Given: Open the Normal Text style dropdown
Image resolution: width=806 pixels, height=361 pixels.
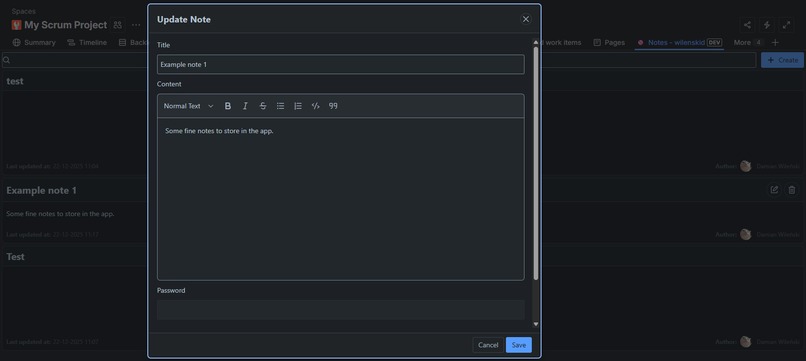Looking at the screenshot, I should tap(188, 106).
